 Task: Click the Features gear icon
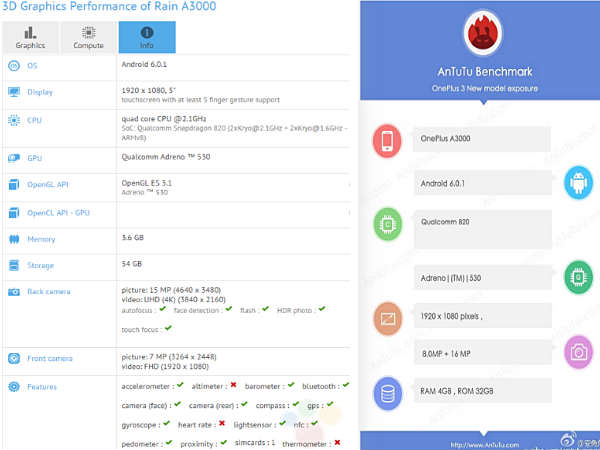click(14, 387)
